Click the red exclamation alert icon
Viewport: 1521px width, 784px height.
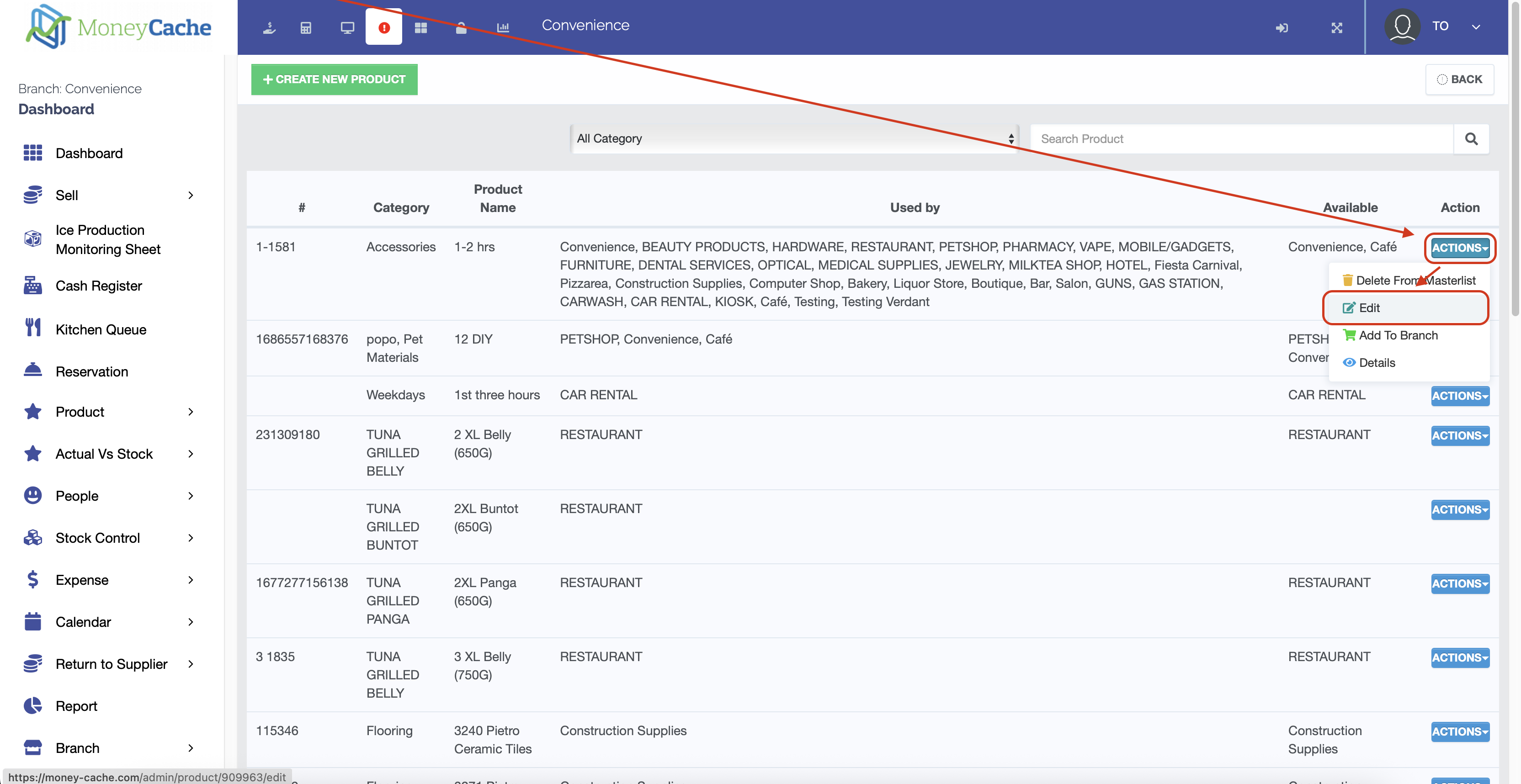point(384,27)
